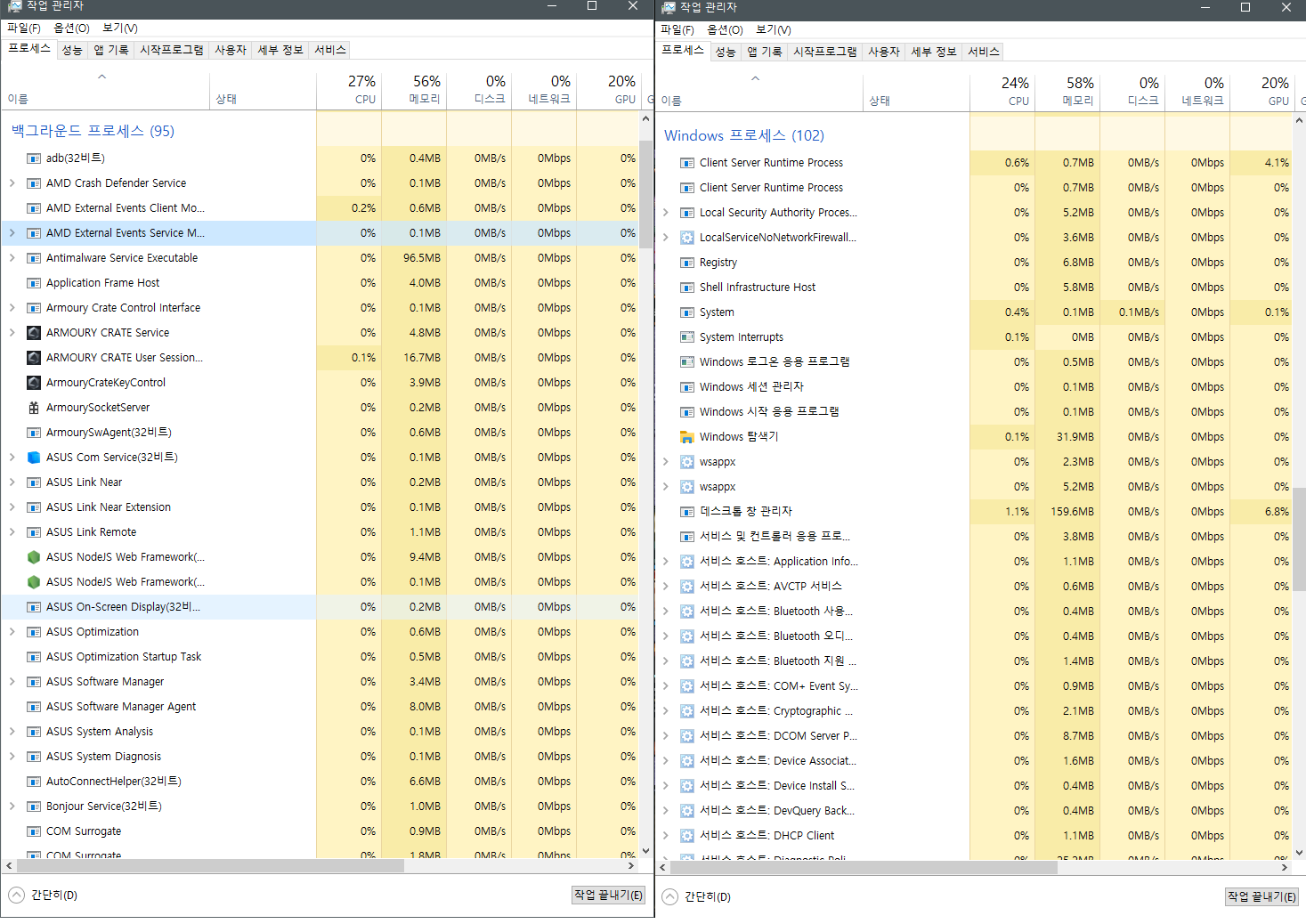Click the ArmourySocketServer process icon

pyautogui.click(x=34, y=408)
